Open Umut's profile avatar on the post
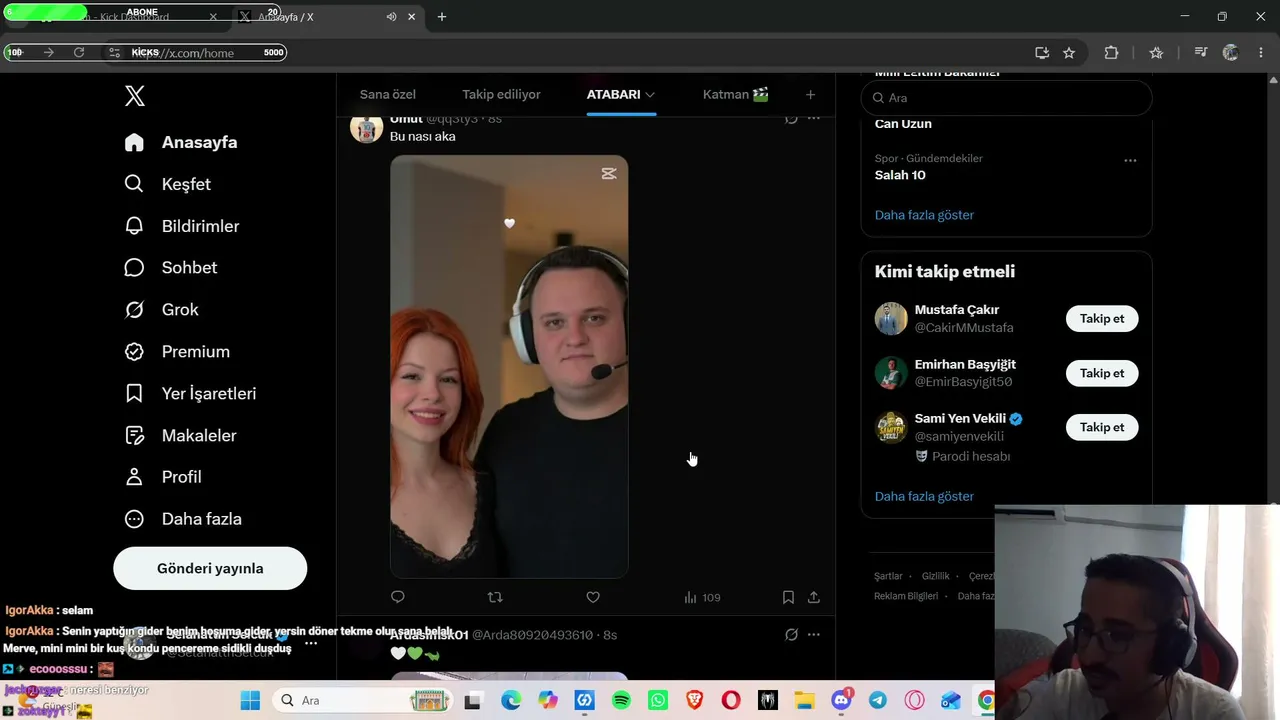Image resolution: width=1280 pixels, height=720 pixels. click(366, 127)
